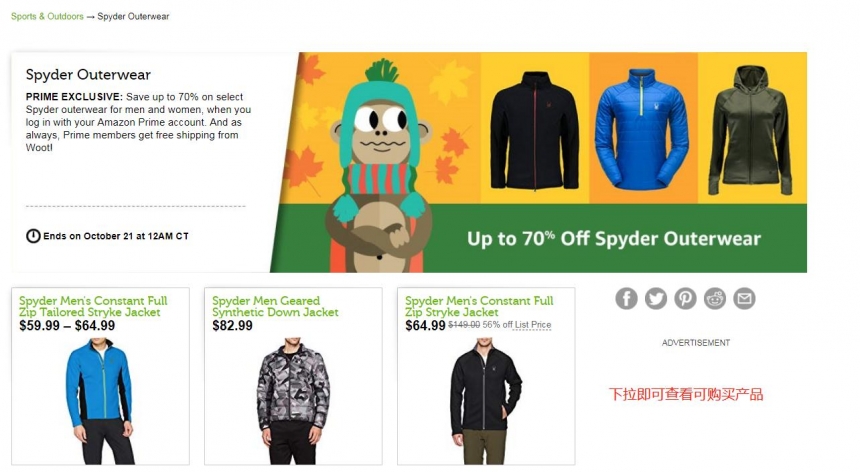View the black Stryke jacket product photo

coord(485,401)
